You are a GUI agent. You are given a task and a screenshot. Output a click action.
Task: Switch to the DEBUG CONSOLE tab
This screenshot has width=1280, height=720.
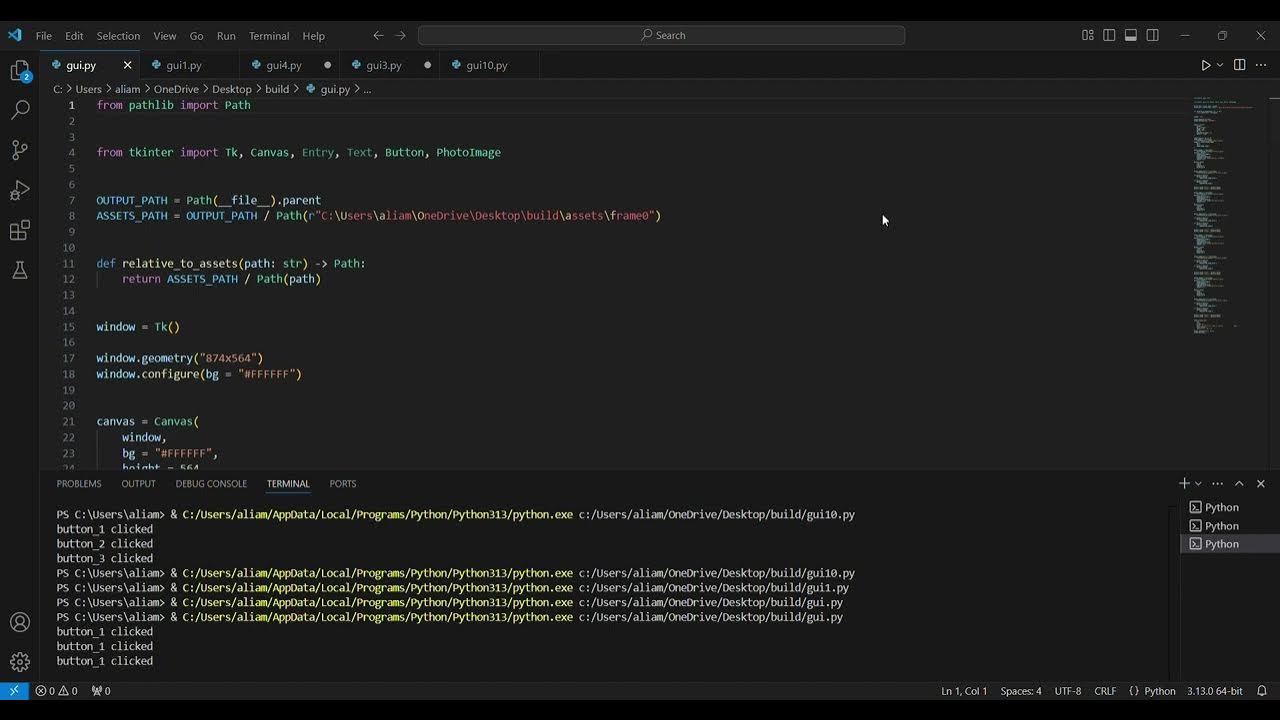click(x=211, y=483)
